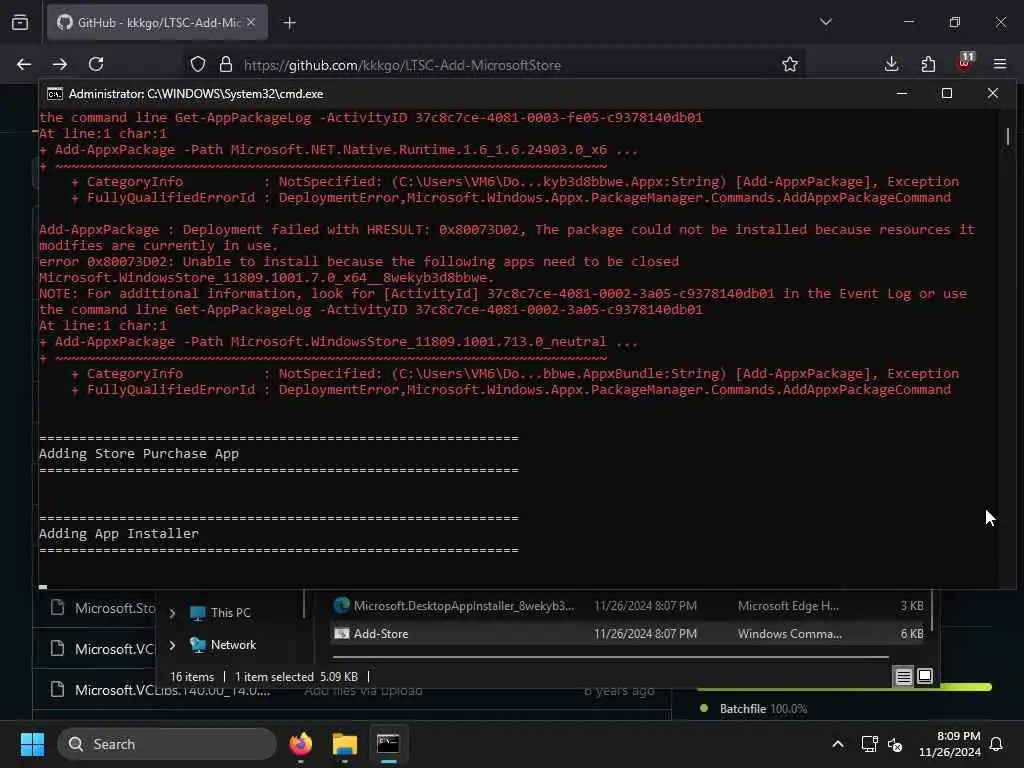Go back with browser back arrow
Screen dimensions: 1024x768
pos(24,64)
